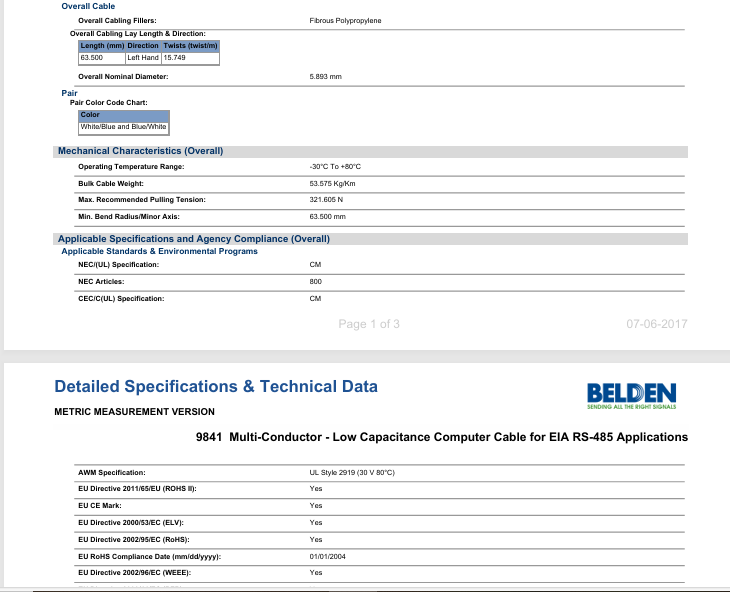Screen dimensions: 730x592
Task: Click the 'NEC/(UL) Specification:' label
Action: tap(119, 264)
